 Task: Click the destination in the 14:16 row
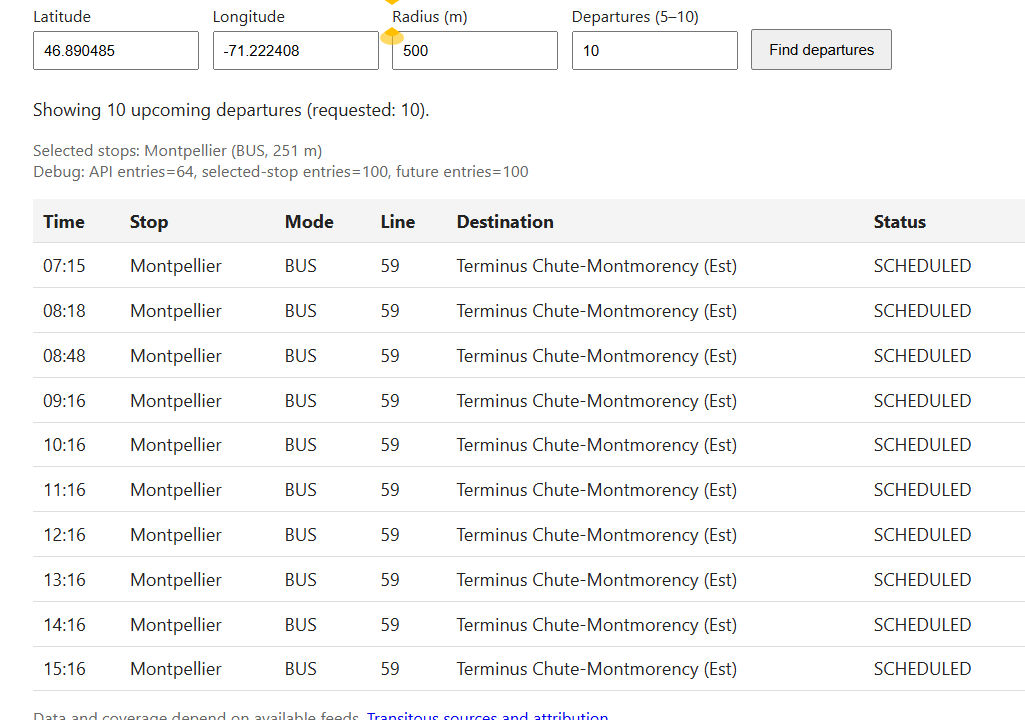596,625
